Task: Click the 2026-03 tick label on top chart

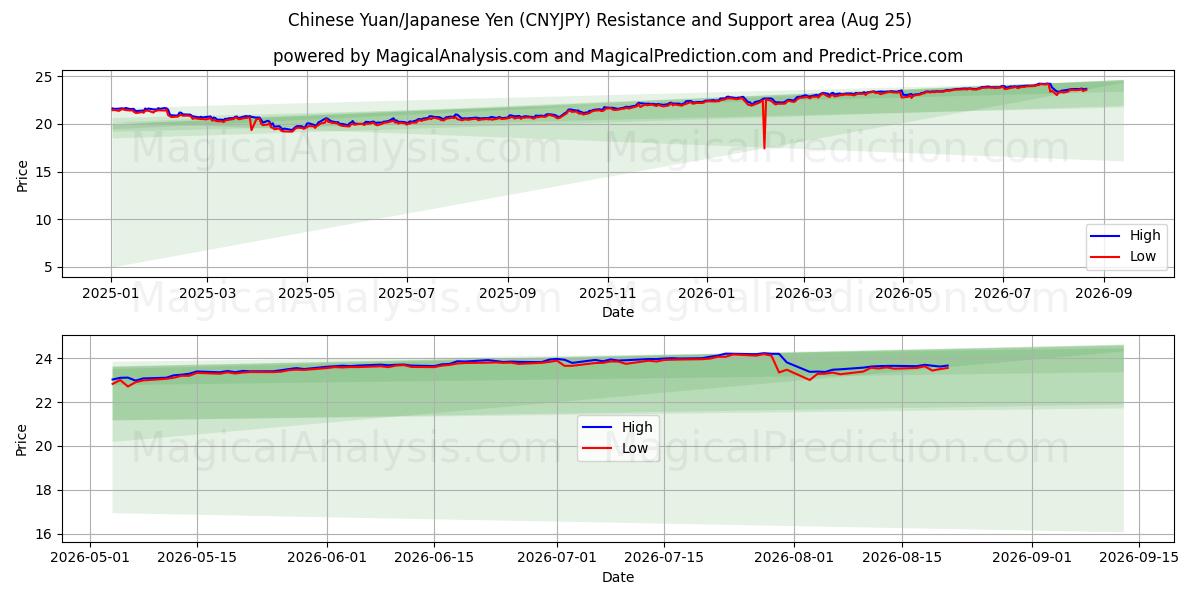Action: point(803,295)
